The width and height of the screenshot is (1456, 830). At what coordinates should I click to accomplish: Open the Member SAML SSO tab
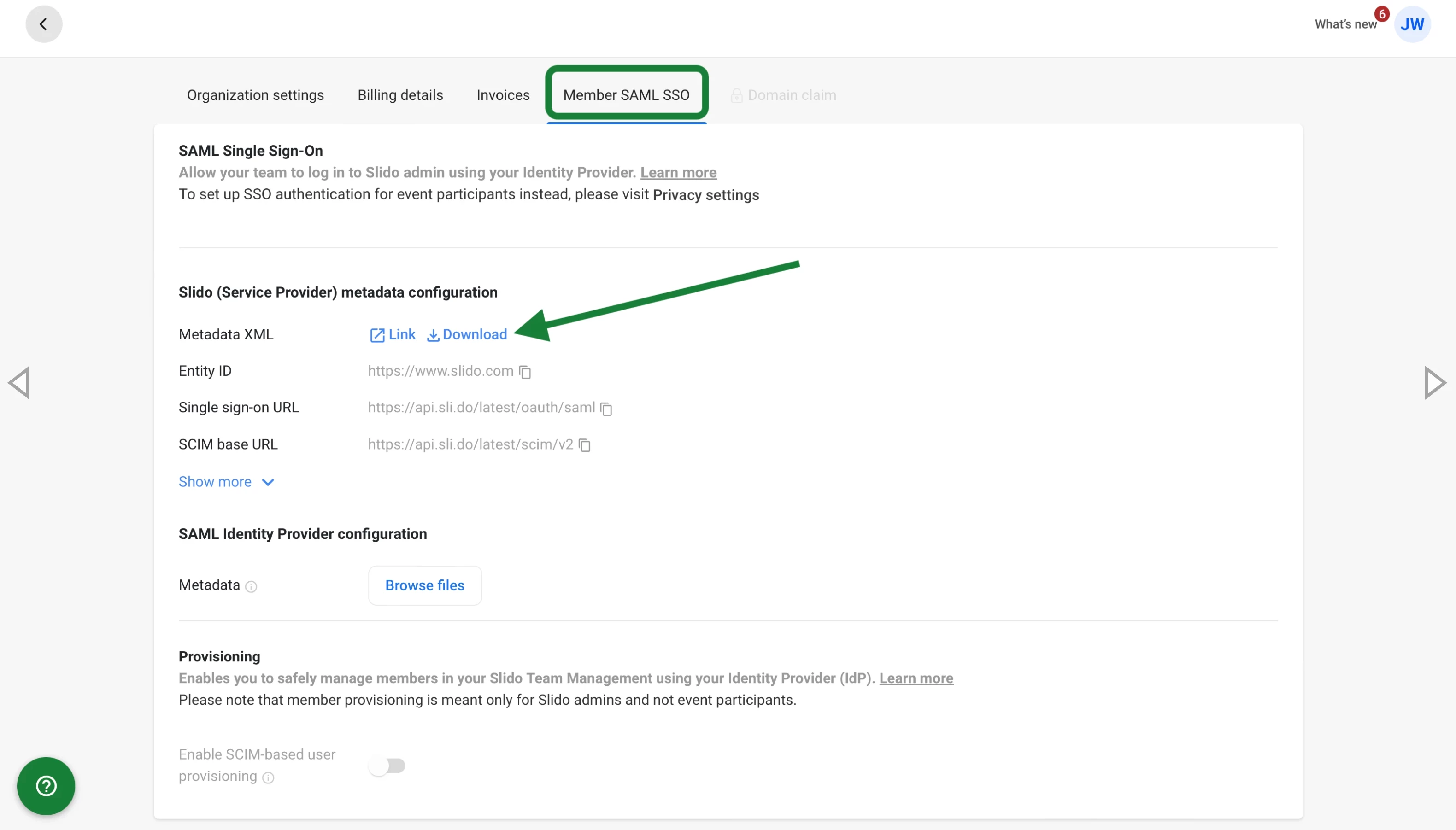pyautogui.click(x=626, y=95)
